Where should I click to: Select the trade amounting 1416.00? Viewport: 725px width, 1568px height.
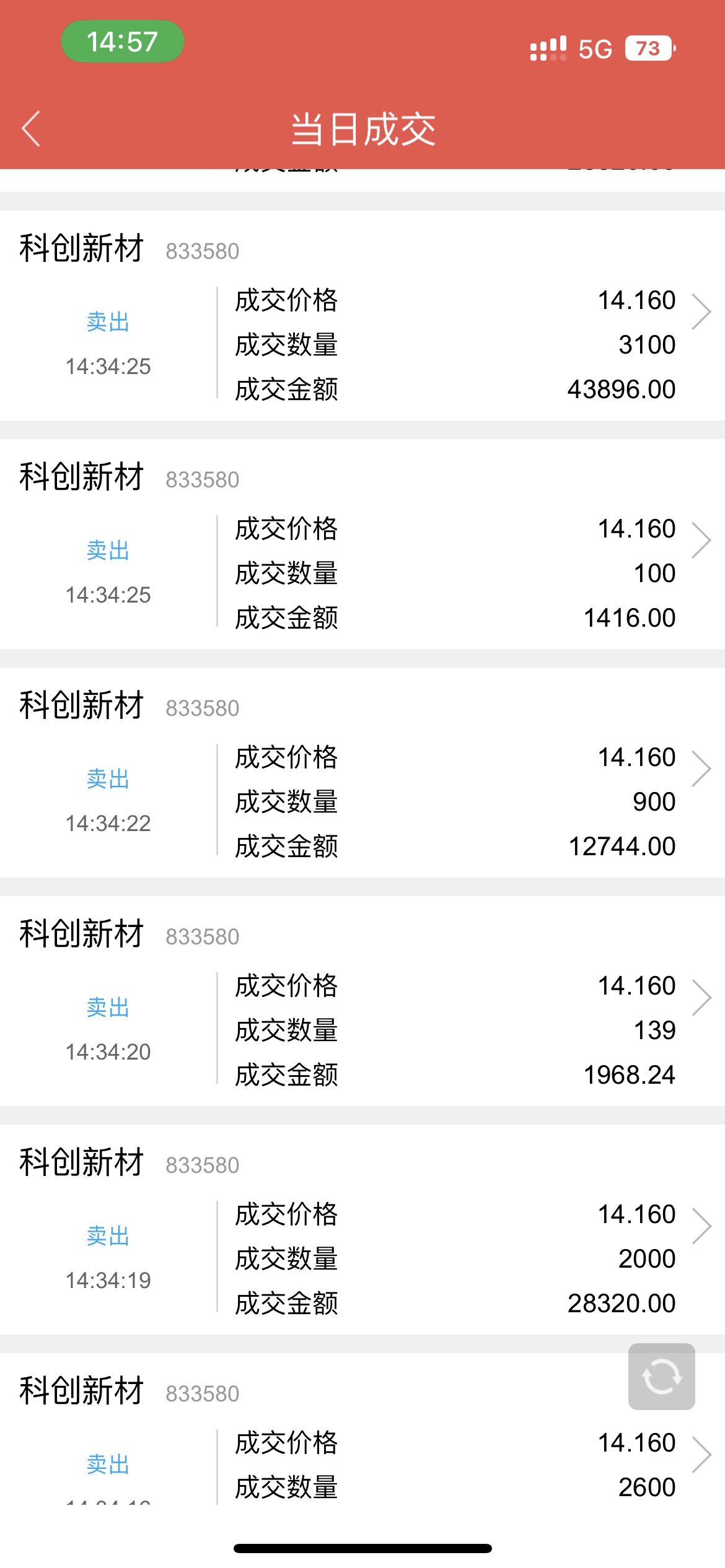[362, 544]
